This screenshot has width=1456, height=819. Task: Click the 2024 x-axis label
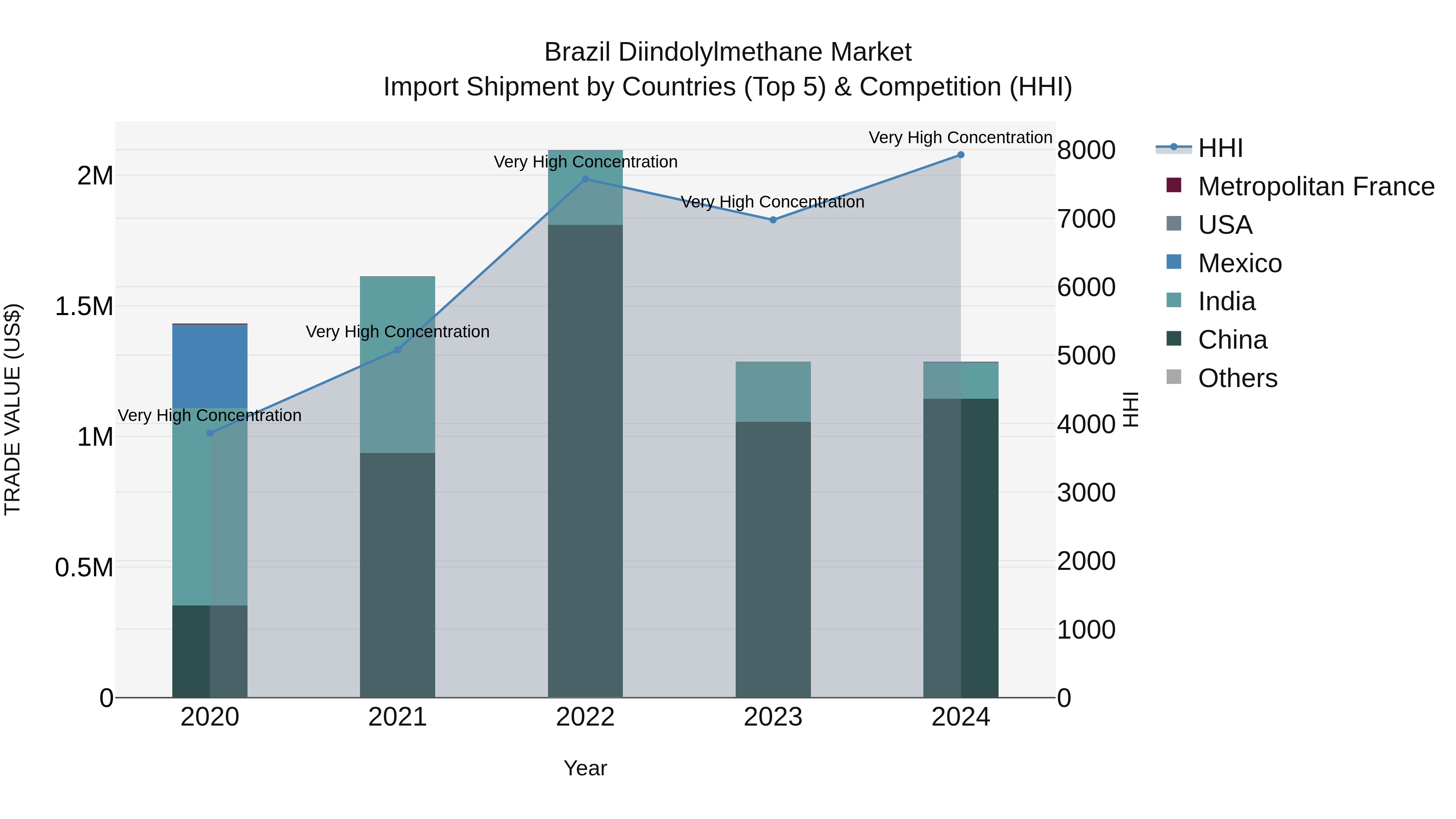tap(961, 717)
